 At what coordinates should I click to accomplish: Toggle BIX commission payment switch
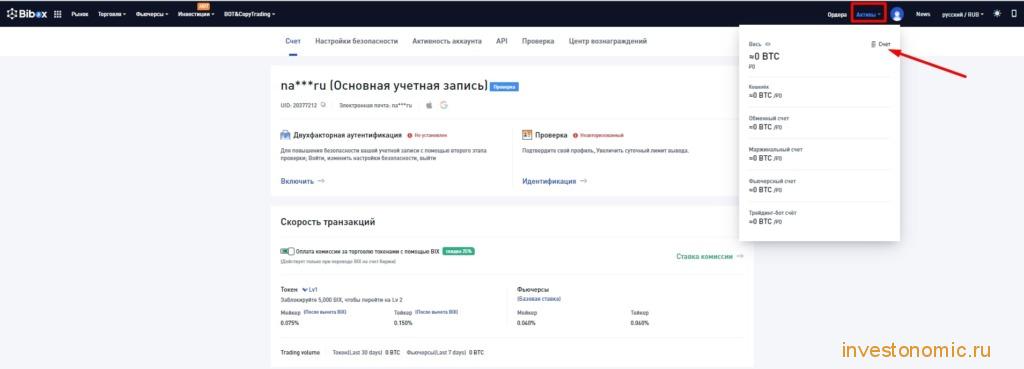click(287, 251)
